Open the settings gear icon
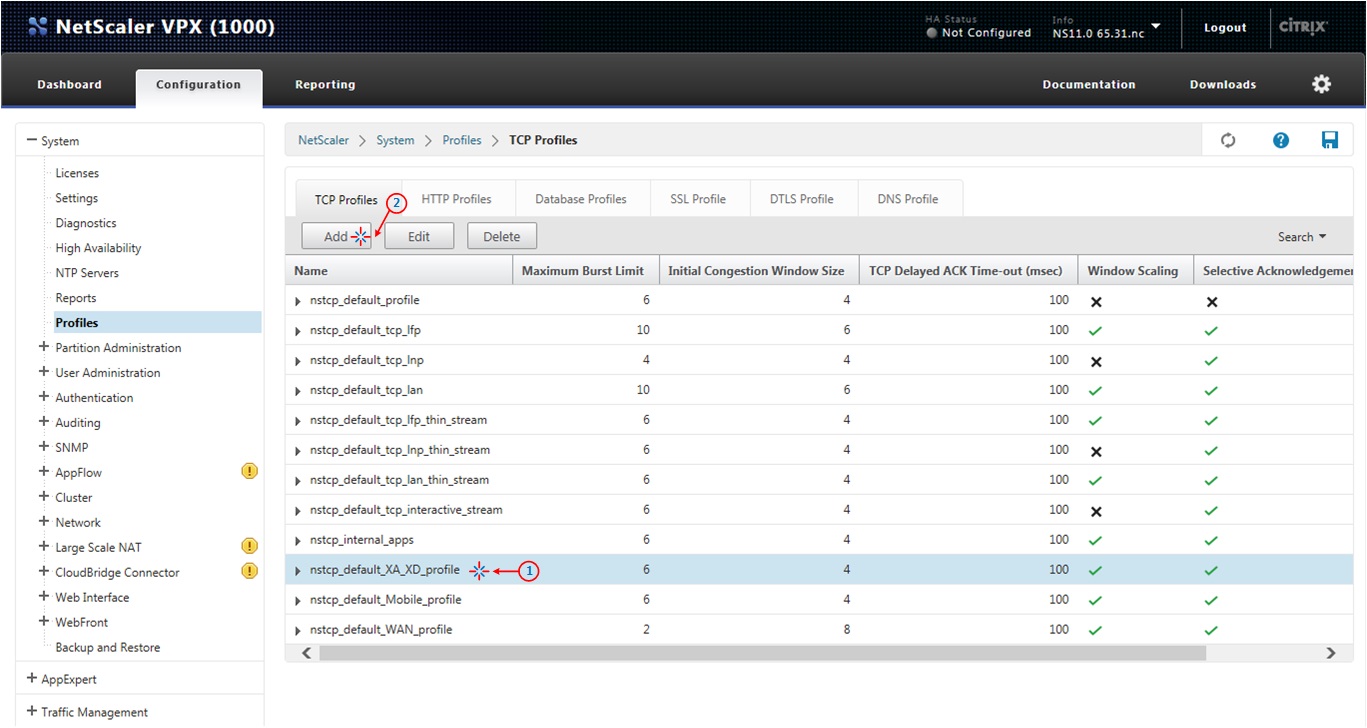The width and height of the screenshot is (1367, 728). 1322,84
